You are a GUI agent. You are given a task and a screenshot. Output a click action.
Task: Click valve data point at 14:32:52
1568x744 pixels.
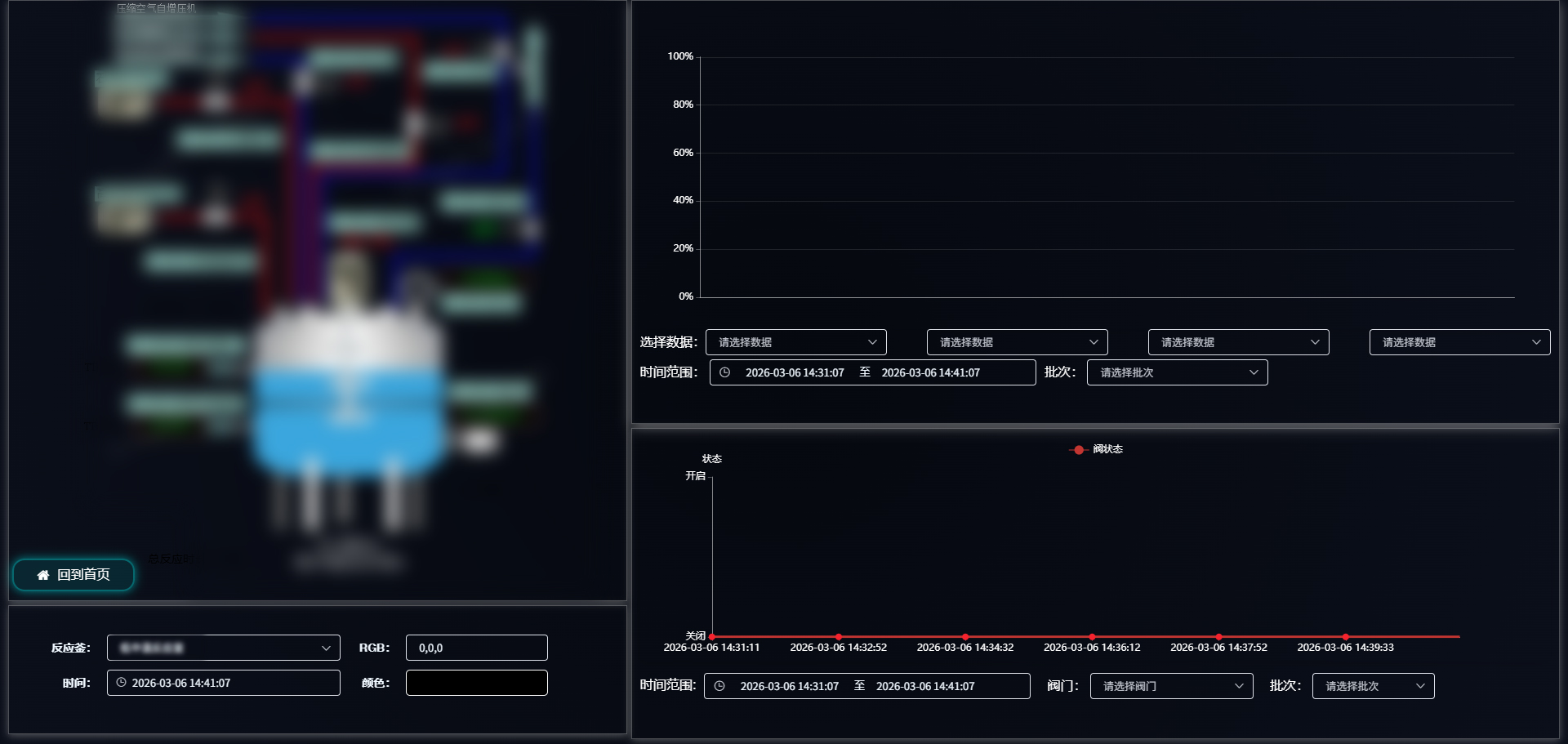point(839,636)
